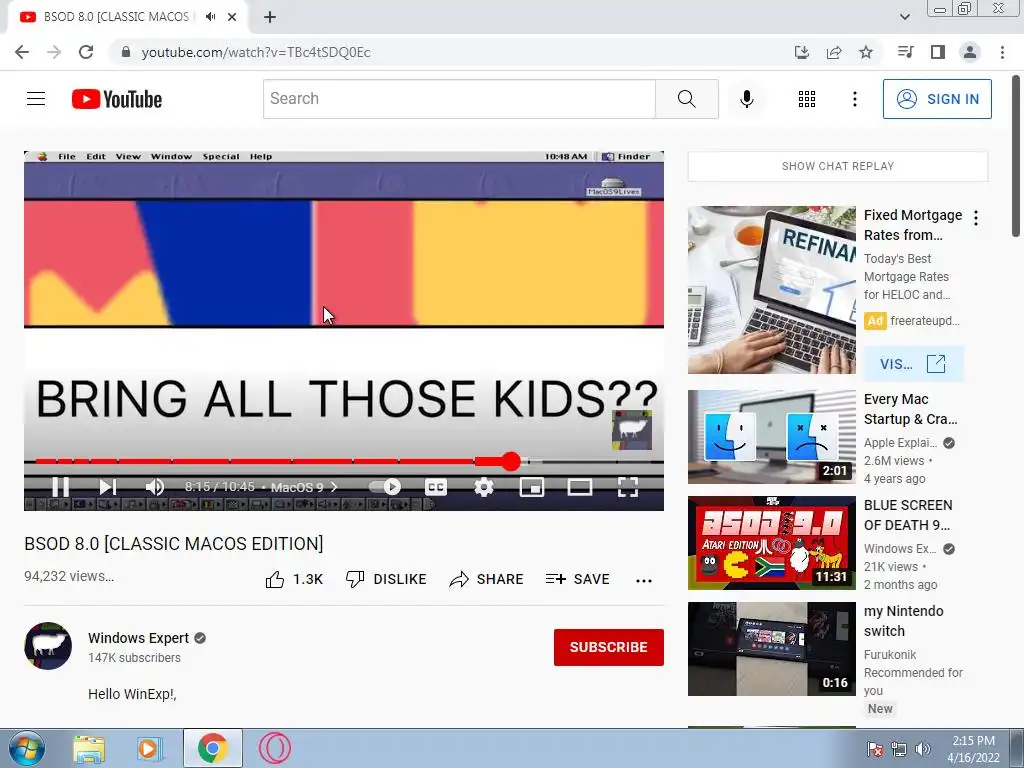Click the address bar URL

256,52
